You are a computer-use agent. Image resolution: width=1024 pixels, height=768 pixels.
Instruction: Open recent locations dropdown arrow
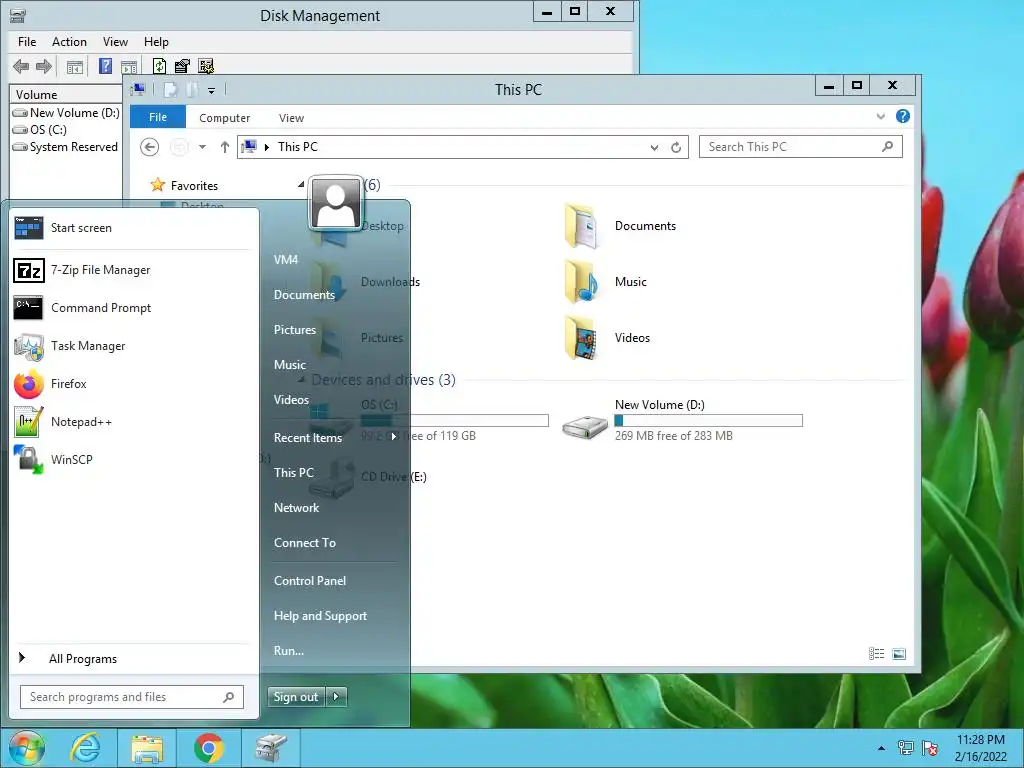202,147
